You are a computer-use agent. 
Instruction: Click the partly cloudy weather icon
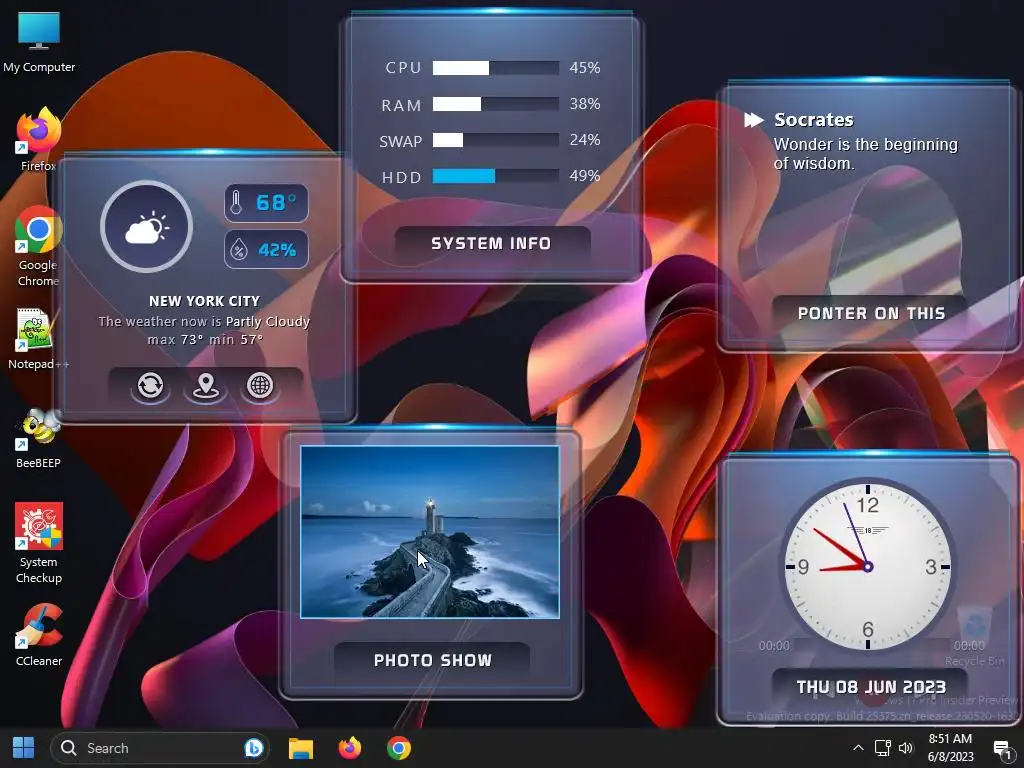click(146, 227)
